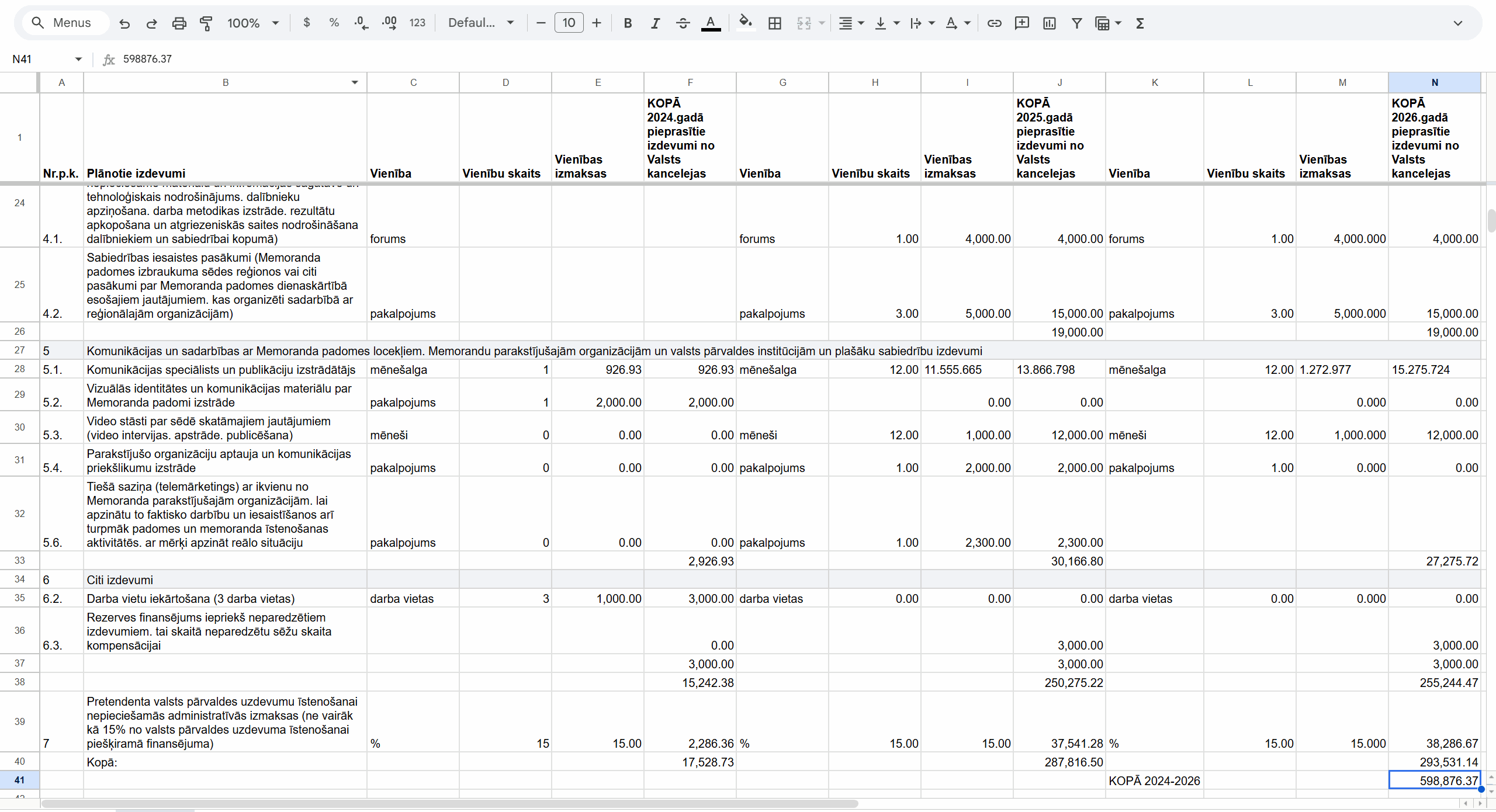Print the spreadsheet
The width and height of the screenshot is (1496, 812).
(x=179, y=23)
